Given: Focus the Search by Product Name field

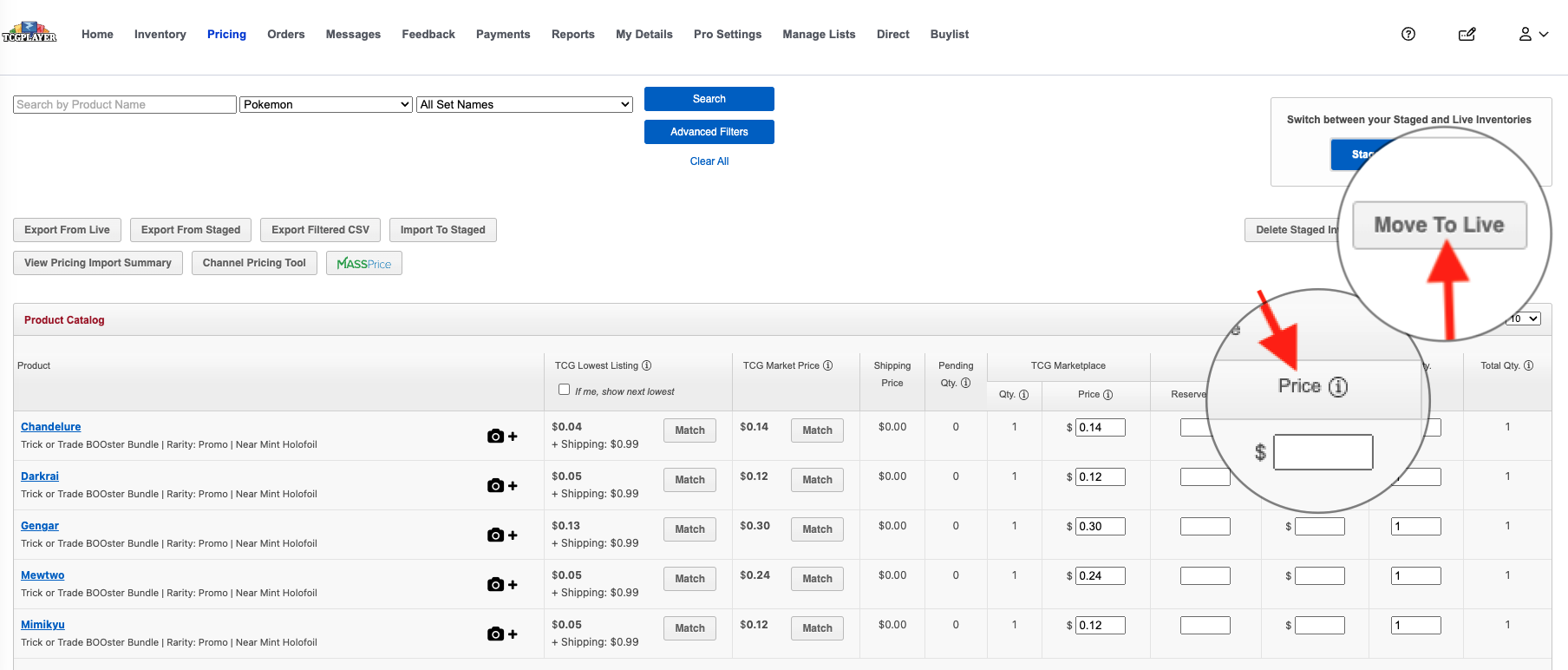Looking at the screenshot, I should tap(125, 104).
